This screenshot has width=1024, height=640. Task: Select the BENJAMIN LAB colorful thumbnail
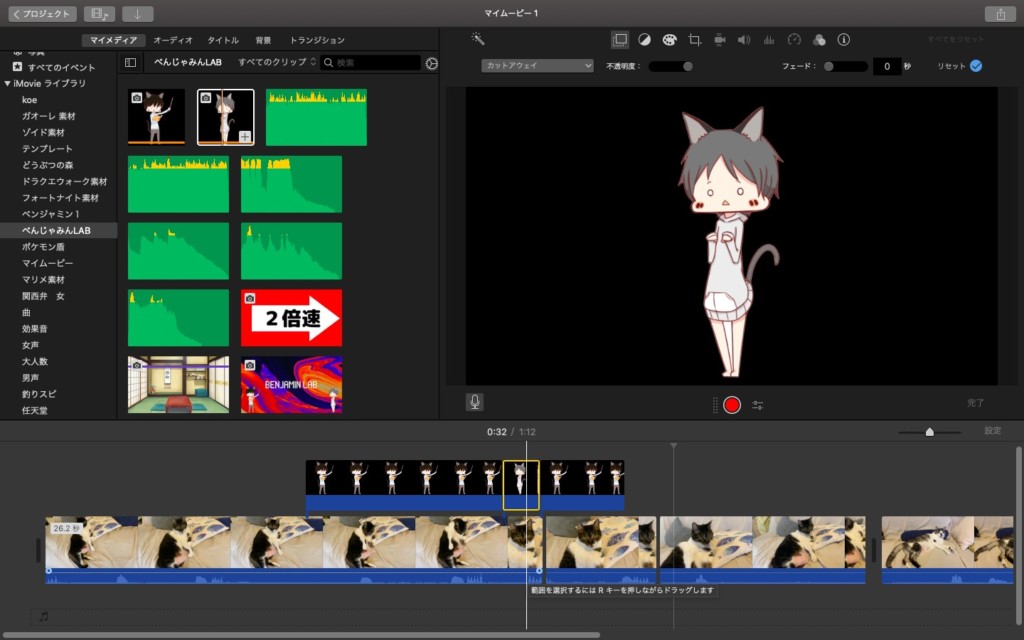click(x=291, y=385)
